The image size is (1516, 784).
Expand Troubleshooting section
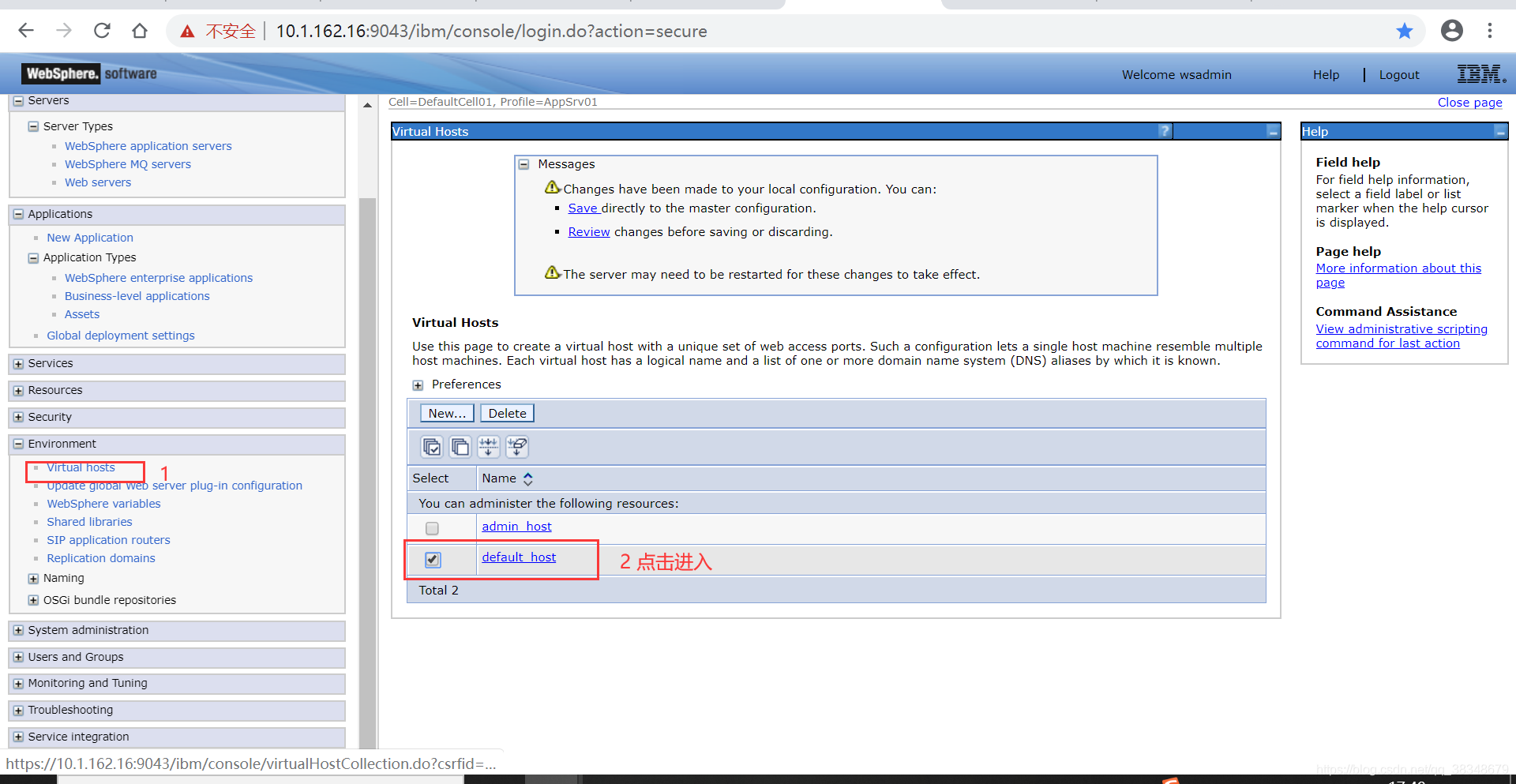[x=18, y=711]
